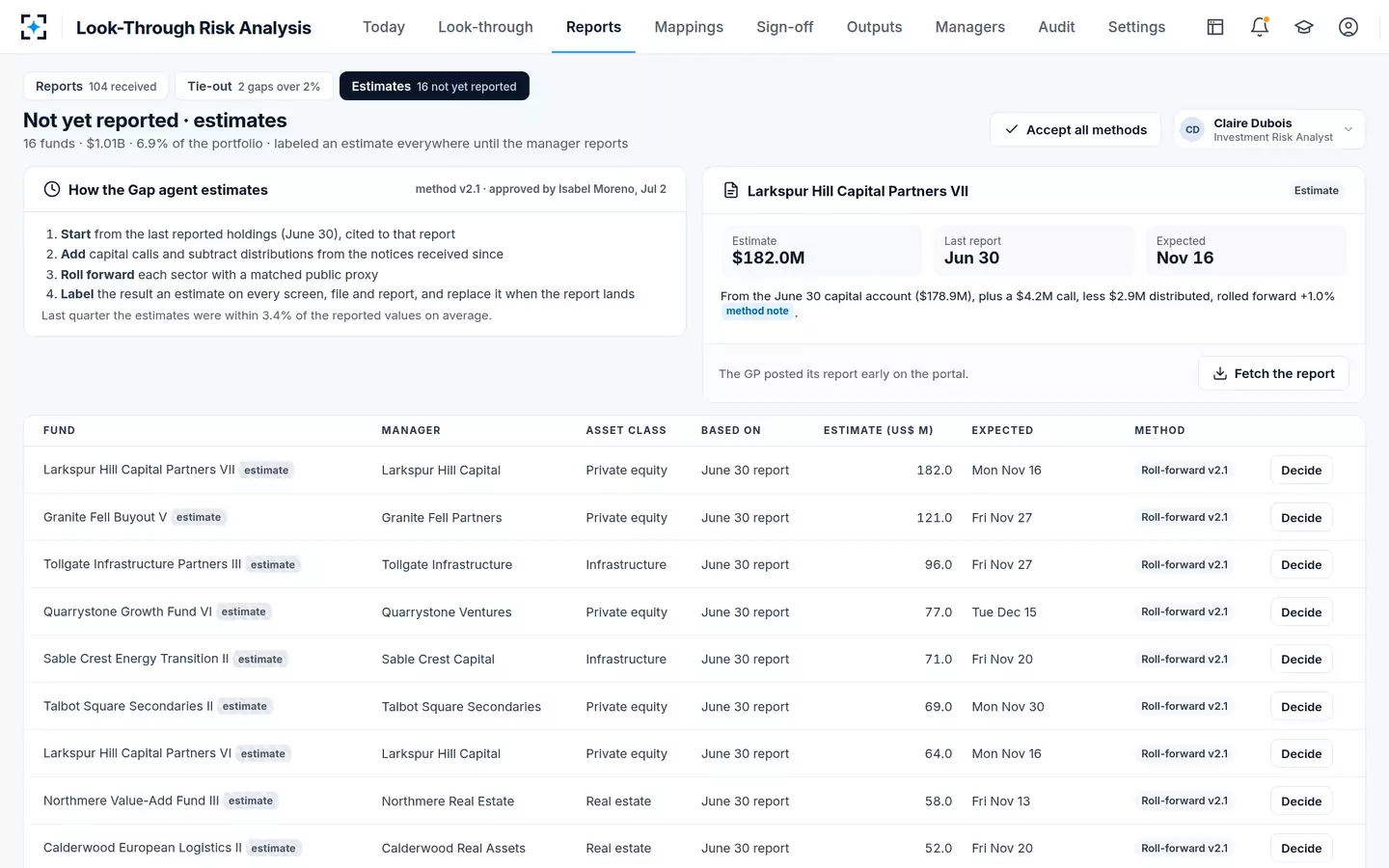1389x868 pixels.
Task: Click the Estimate (US$ M) column header
Action: pyautogui.click(x=878, y=430)
